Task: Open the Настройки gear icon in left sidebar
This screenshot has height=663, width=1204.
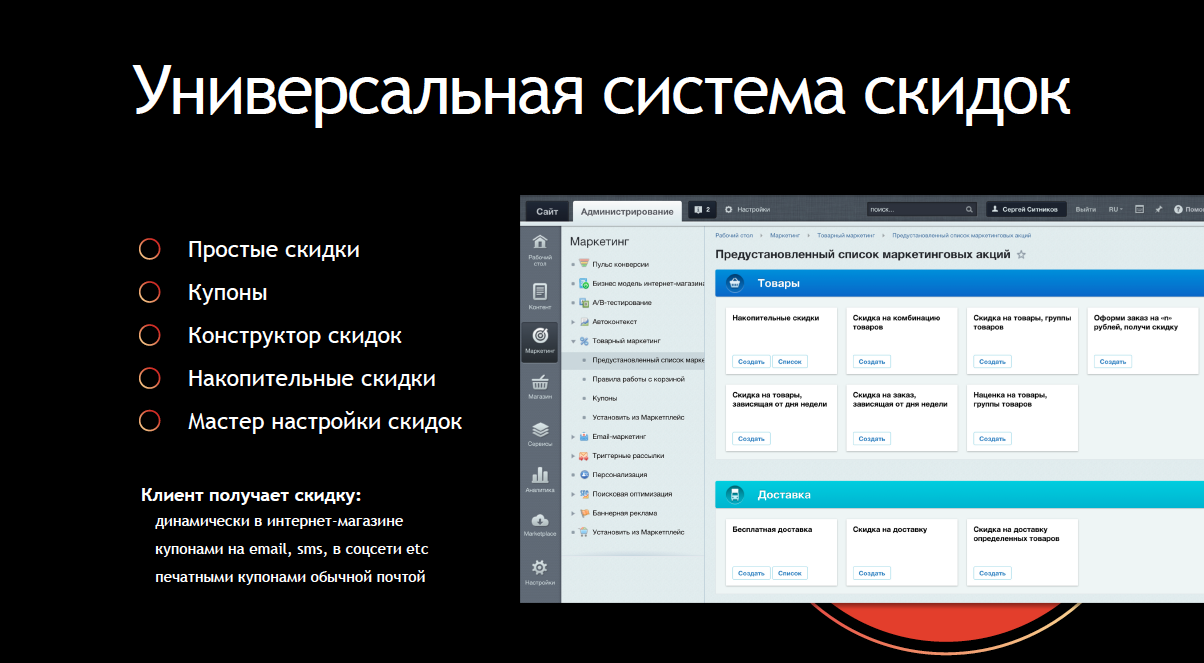Action: click(x=540, y=567)
